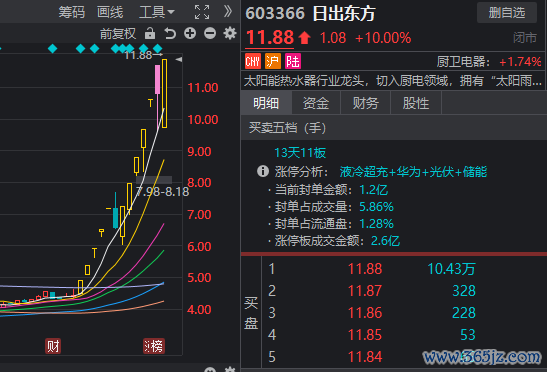Zoom out with the minus icon

(210, 34)
